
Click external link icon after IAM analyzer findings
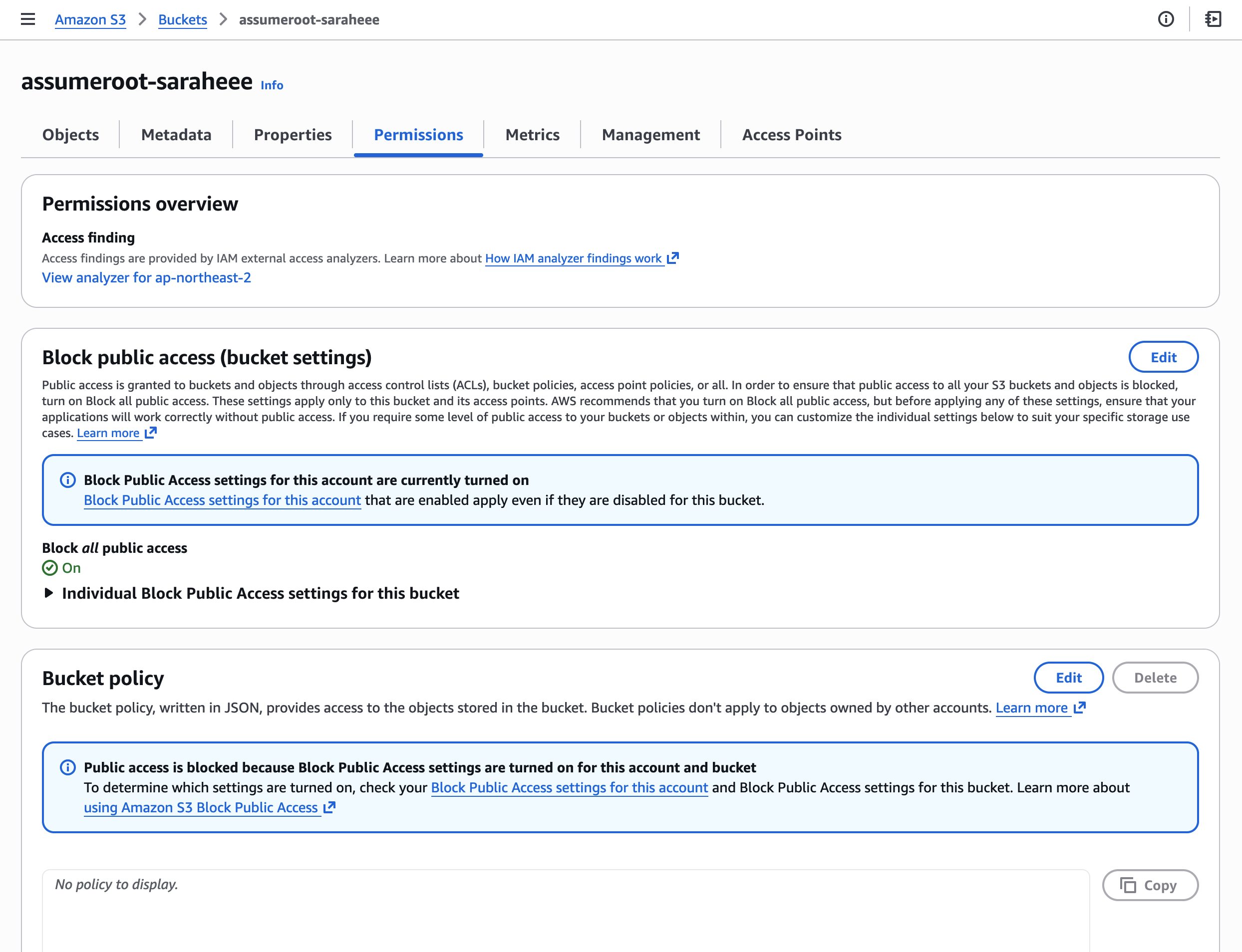673,258
